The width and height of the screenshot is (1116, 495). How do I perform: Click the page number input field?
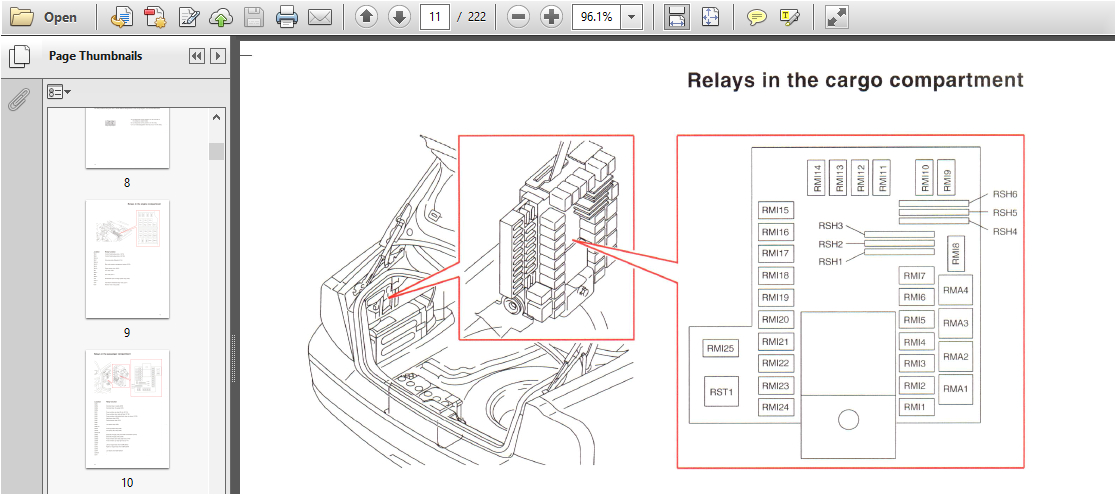pos(434,17)
